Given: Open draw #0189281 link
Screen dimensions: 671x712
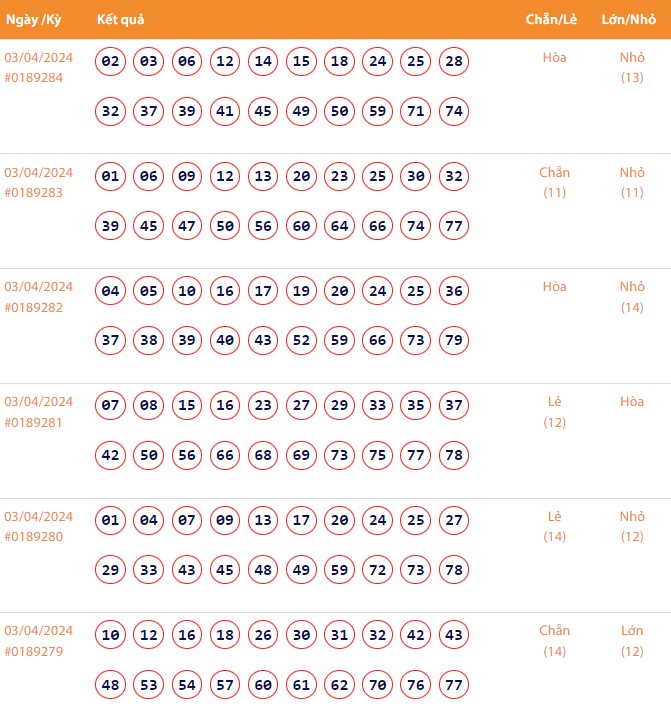Looking at the screenshot, I should 33,422.
